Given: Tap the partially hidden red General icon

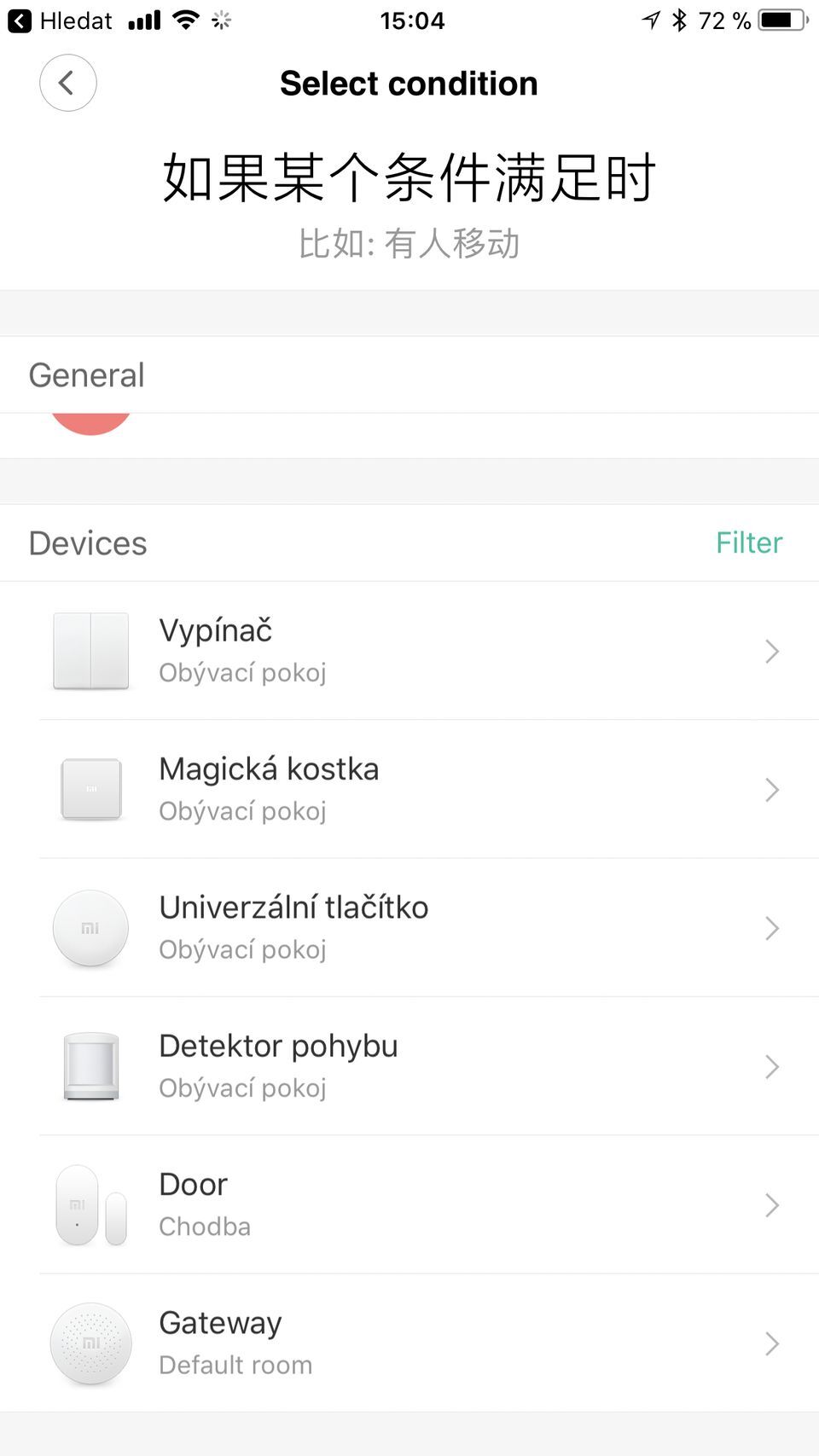Looking at the screenshot, I should pyautogui.click(x=90, y=424).
